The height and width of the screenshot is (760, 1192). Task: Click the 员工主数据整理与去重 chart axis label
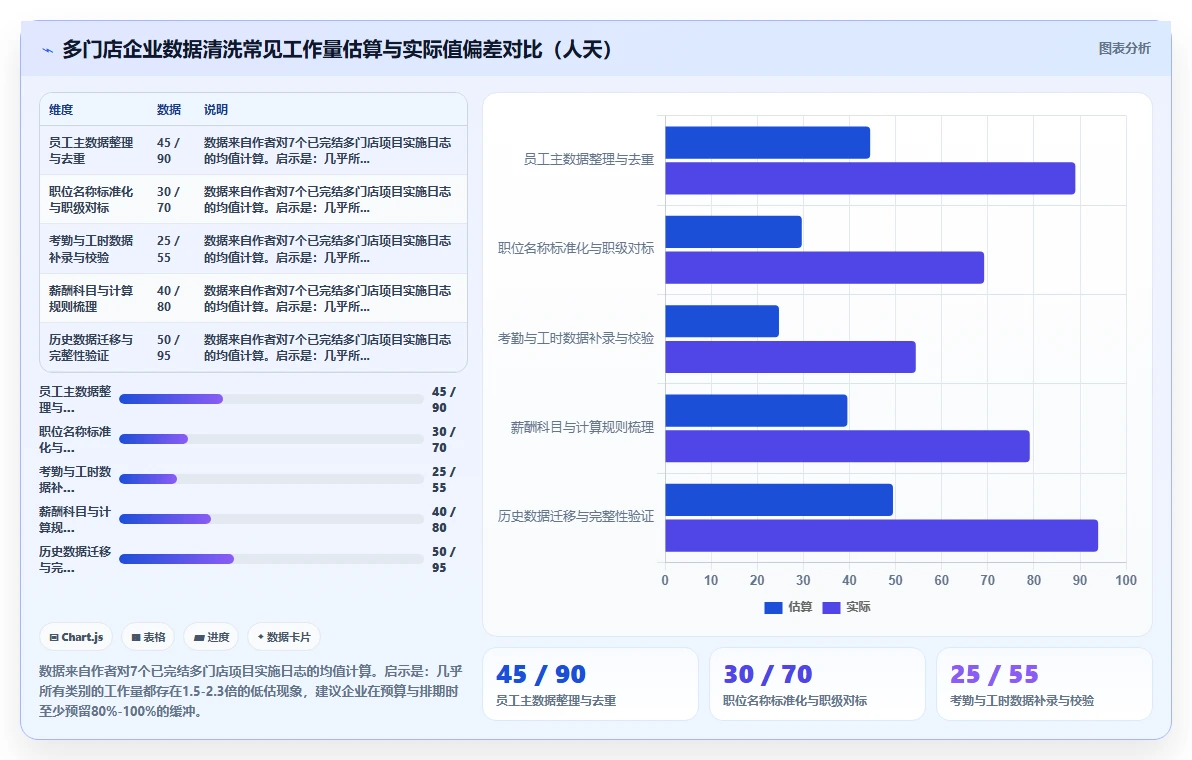588,160
